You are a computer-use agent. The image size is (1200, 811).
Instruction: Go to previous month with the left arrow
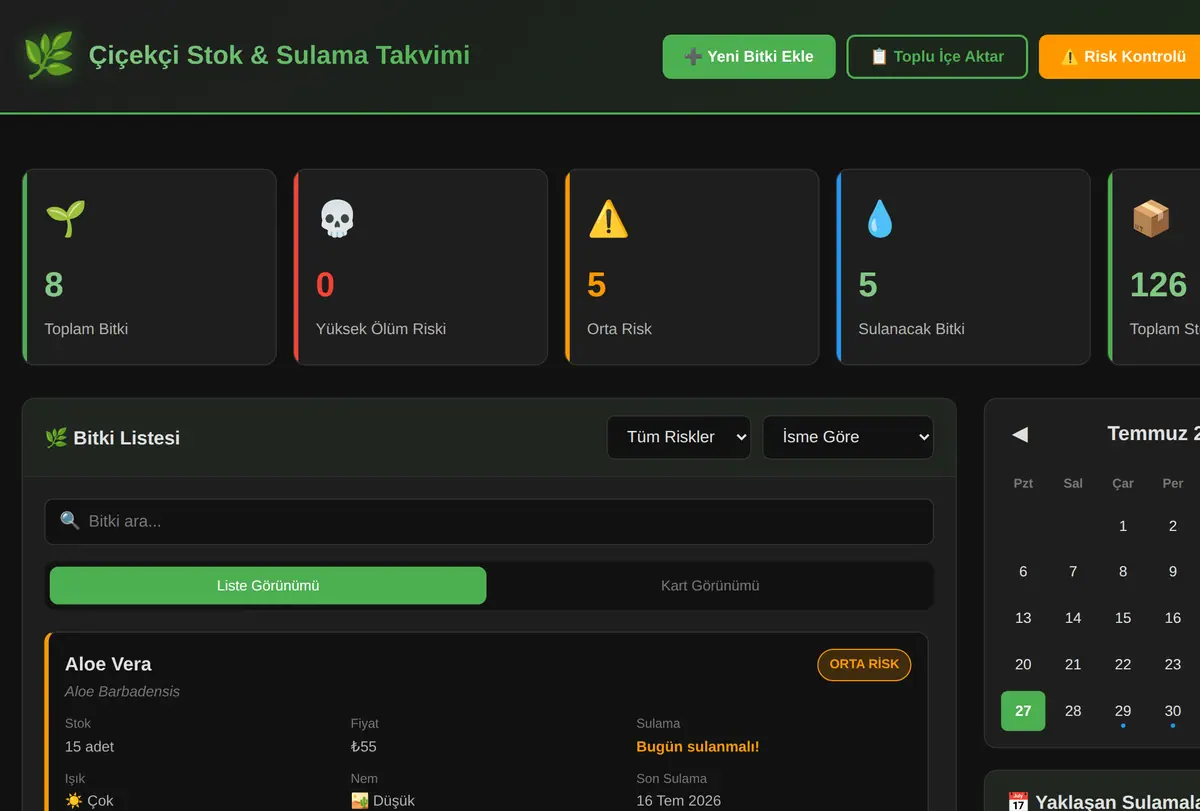coord(1020,434)
